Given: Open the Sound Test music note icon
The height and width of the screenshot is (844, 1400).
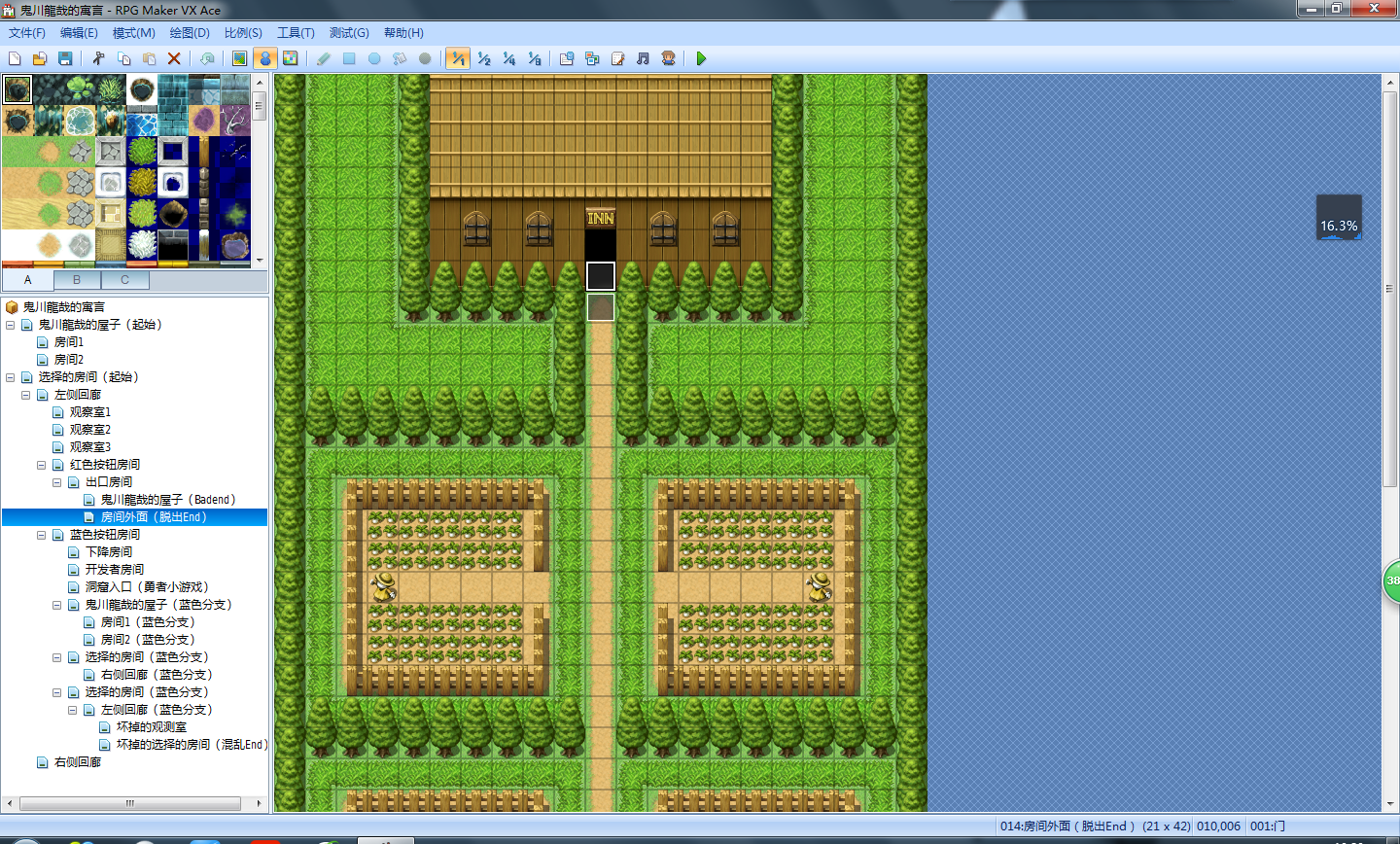Looking at the screenshot, I should (x=643, y=58).
